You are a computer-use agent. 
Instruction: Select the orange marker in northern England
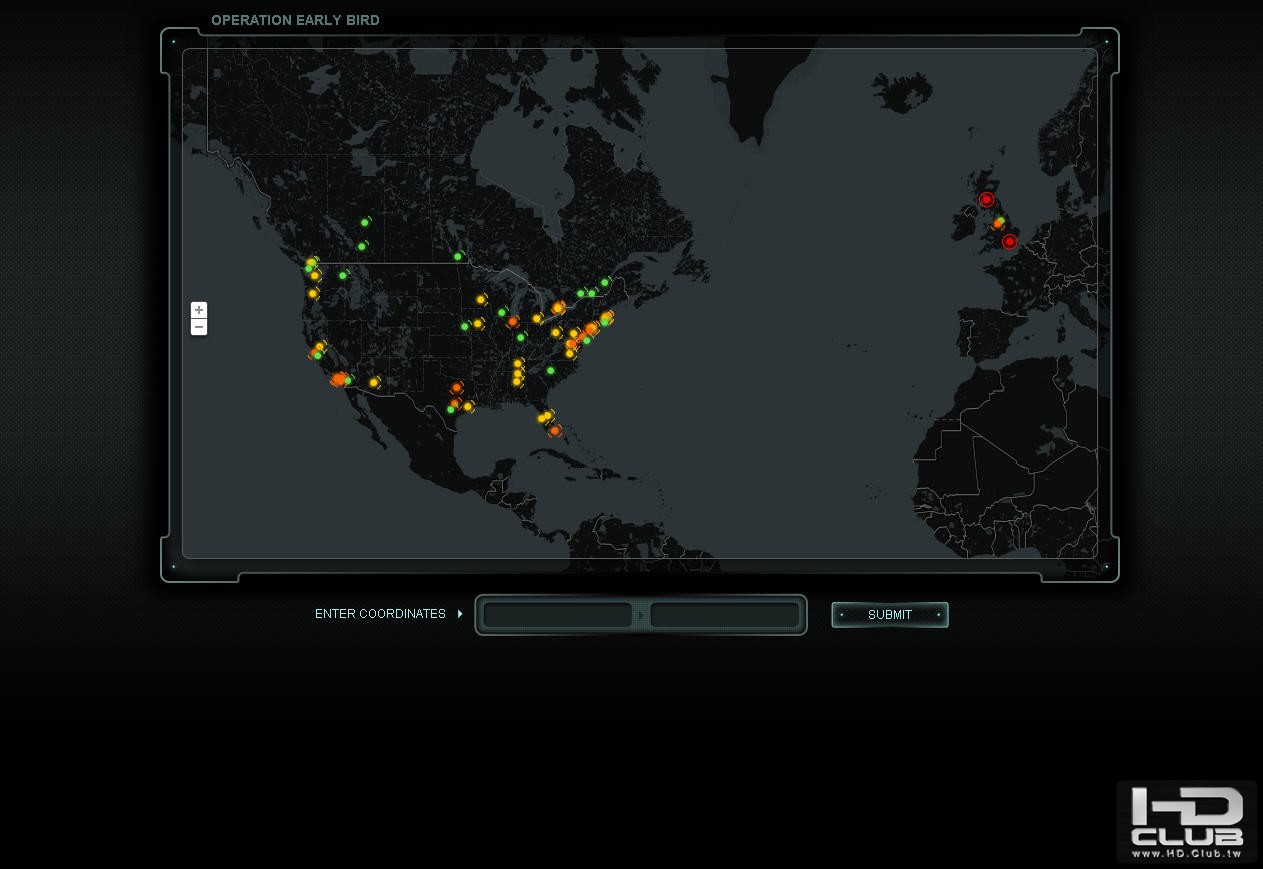pos(997,223)
